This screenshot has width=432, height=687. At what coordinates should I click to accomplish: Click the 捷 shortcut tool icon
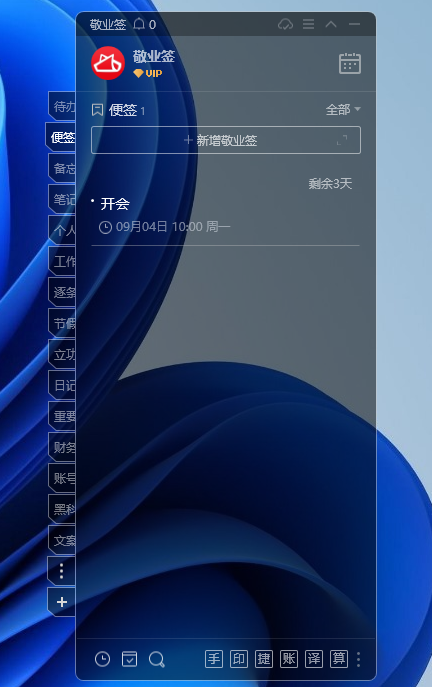tap(264, 659)
